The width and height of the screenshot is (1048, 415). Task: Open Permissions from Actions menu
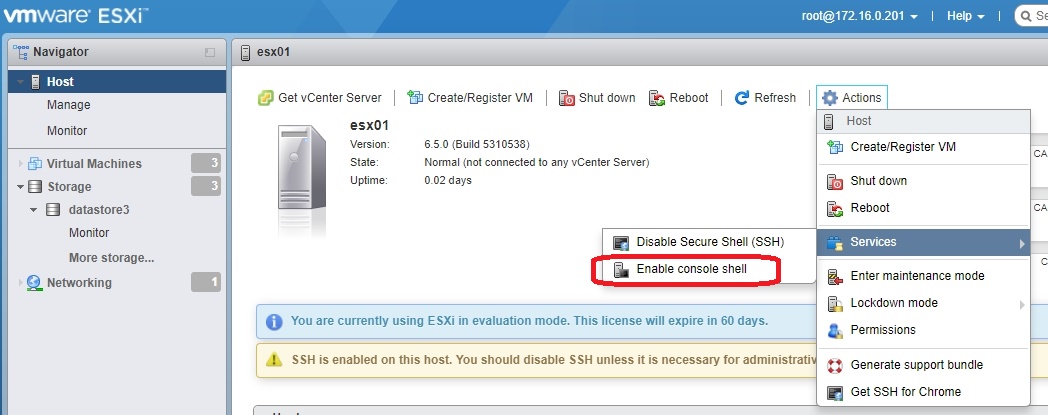click(x=882, y=330)
